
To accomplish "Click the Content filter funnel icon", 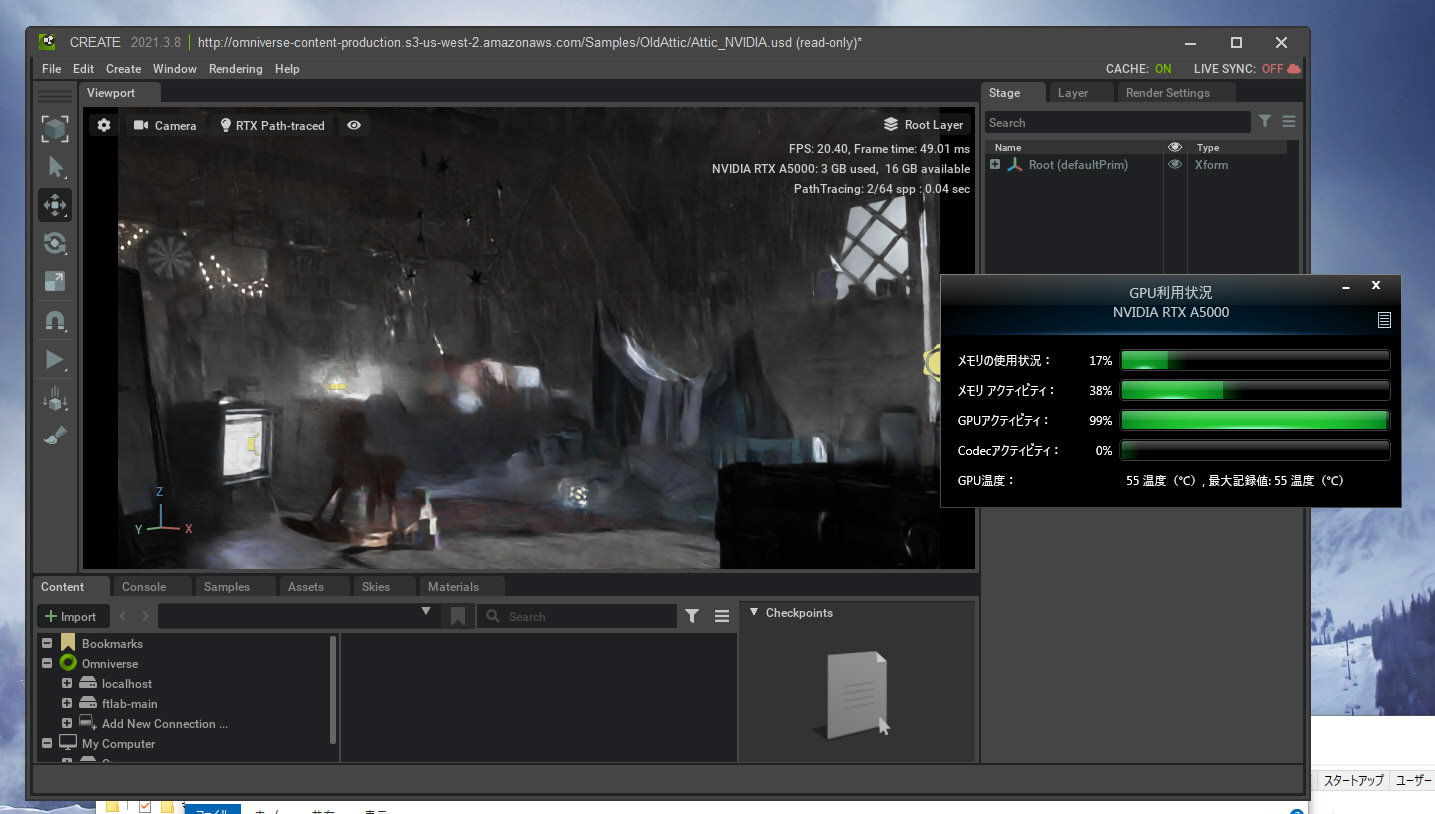I will (692, 616).
